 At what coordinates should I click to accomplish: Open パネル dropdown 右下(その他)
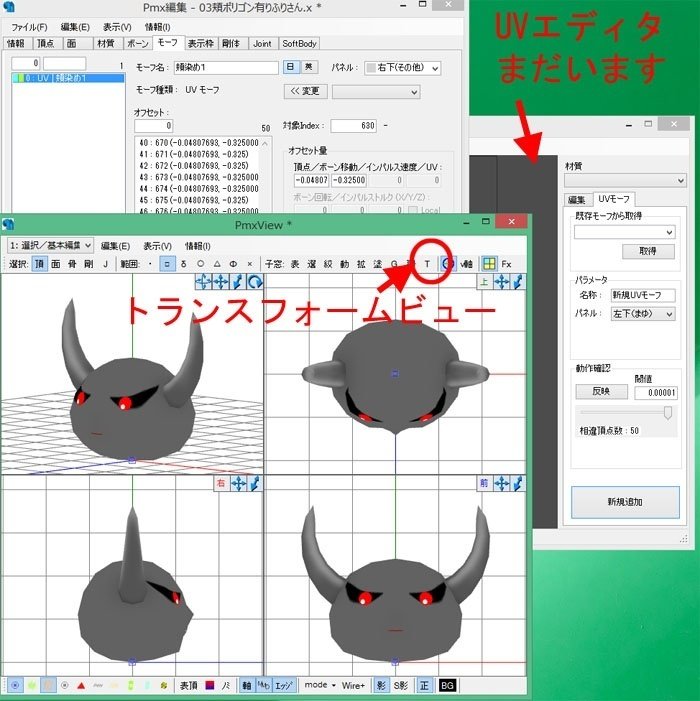[x=402, y=68]
